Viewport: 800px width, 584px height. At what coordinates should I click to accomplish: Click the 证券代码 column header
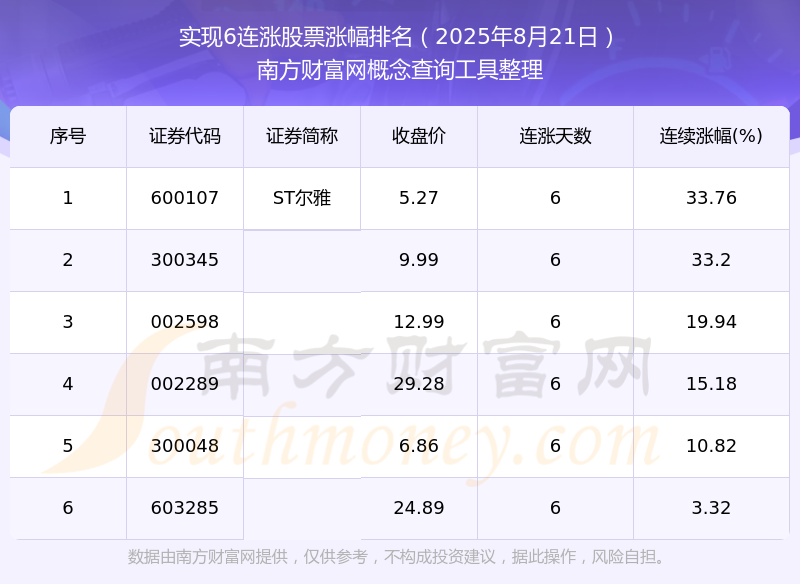(185, 136)
